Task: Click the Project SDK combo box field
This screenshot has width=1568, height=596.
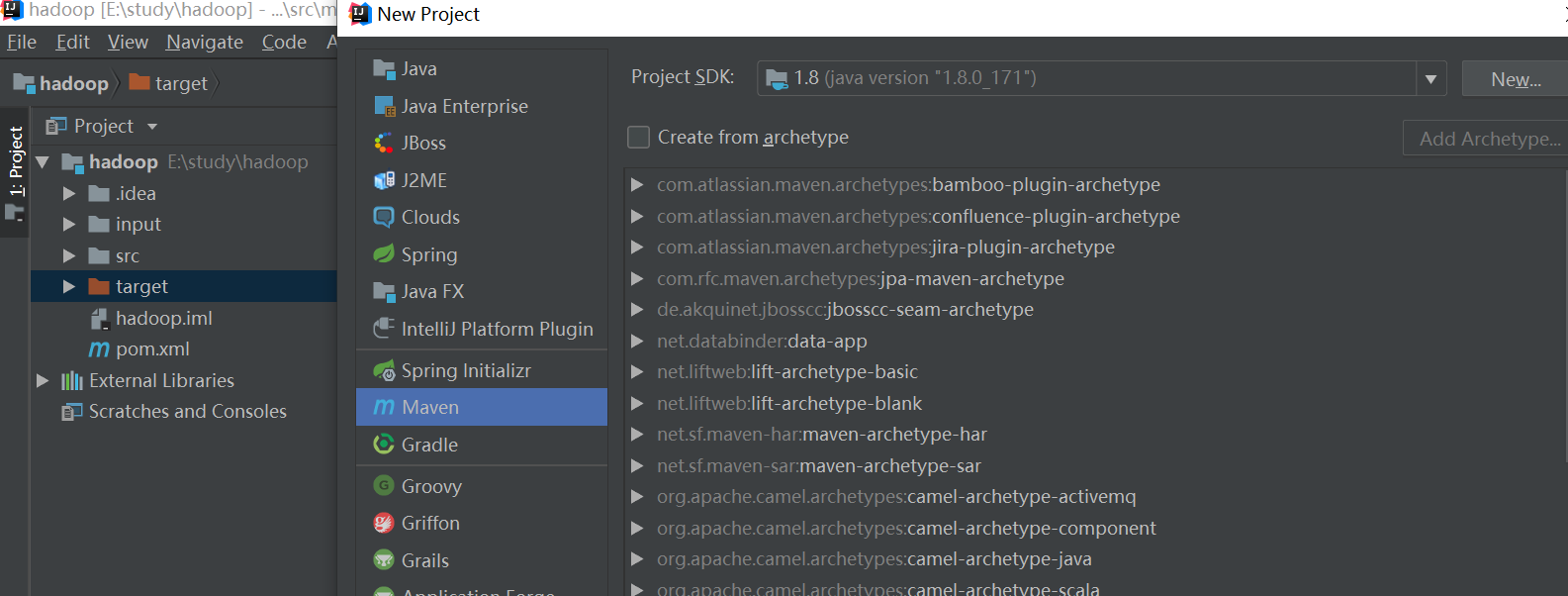Action: pyautogui.click(x=1102, y=78)
